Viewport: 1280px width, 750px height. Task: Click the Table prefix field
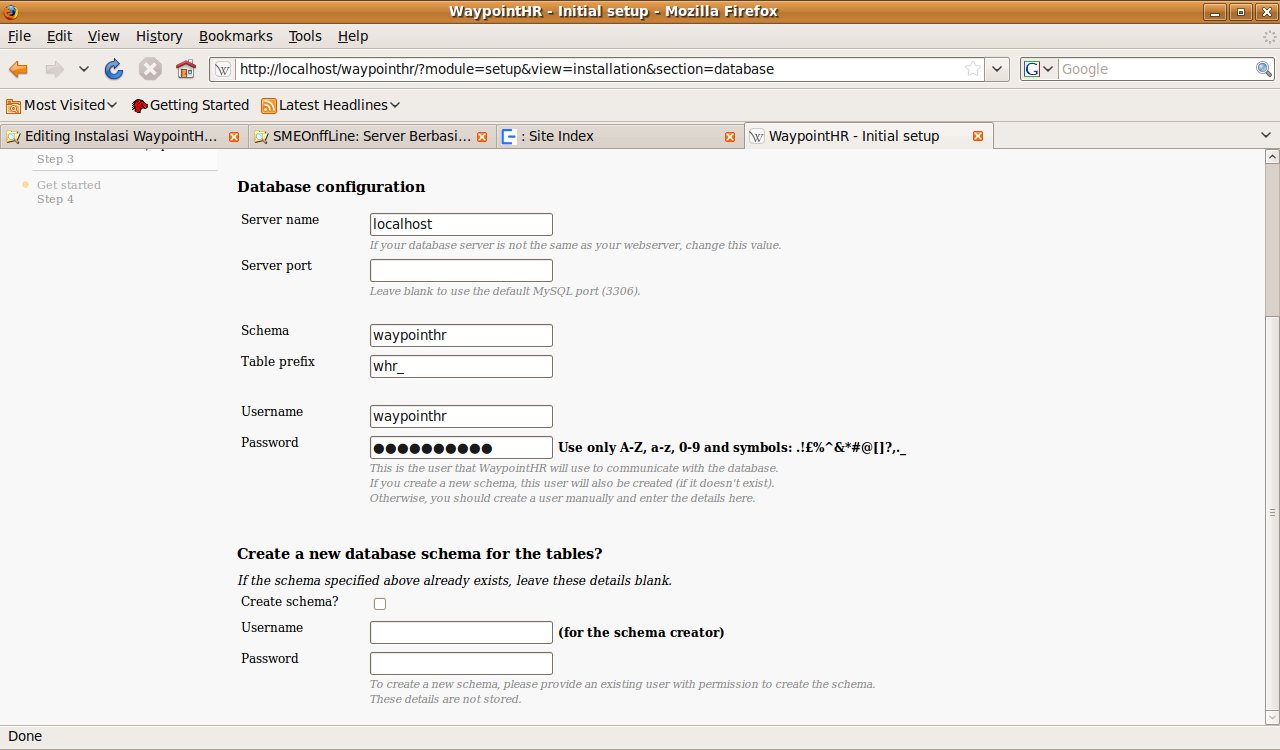[x=461, y=367]
